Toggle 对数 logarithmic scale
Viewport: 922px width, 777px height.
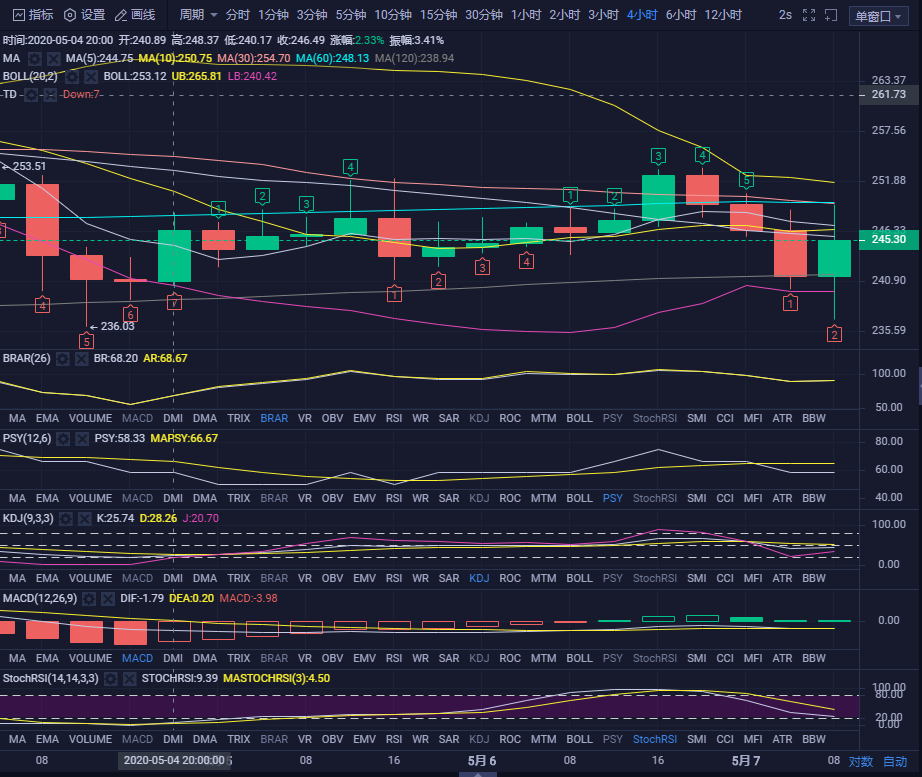860,761
